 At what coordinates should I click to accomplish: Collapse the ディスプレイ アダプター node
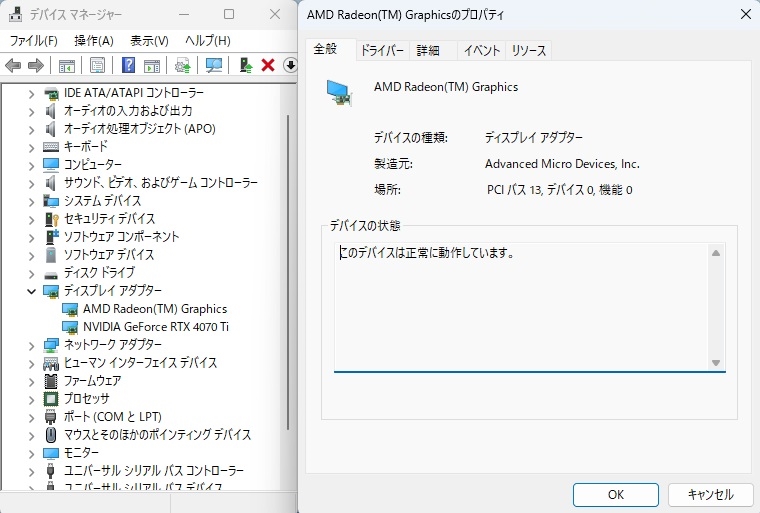coord(32,291)
